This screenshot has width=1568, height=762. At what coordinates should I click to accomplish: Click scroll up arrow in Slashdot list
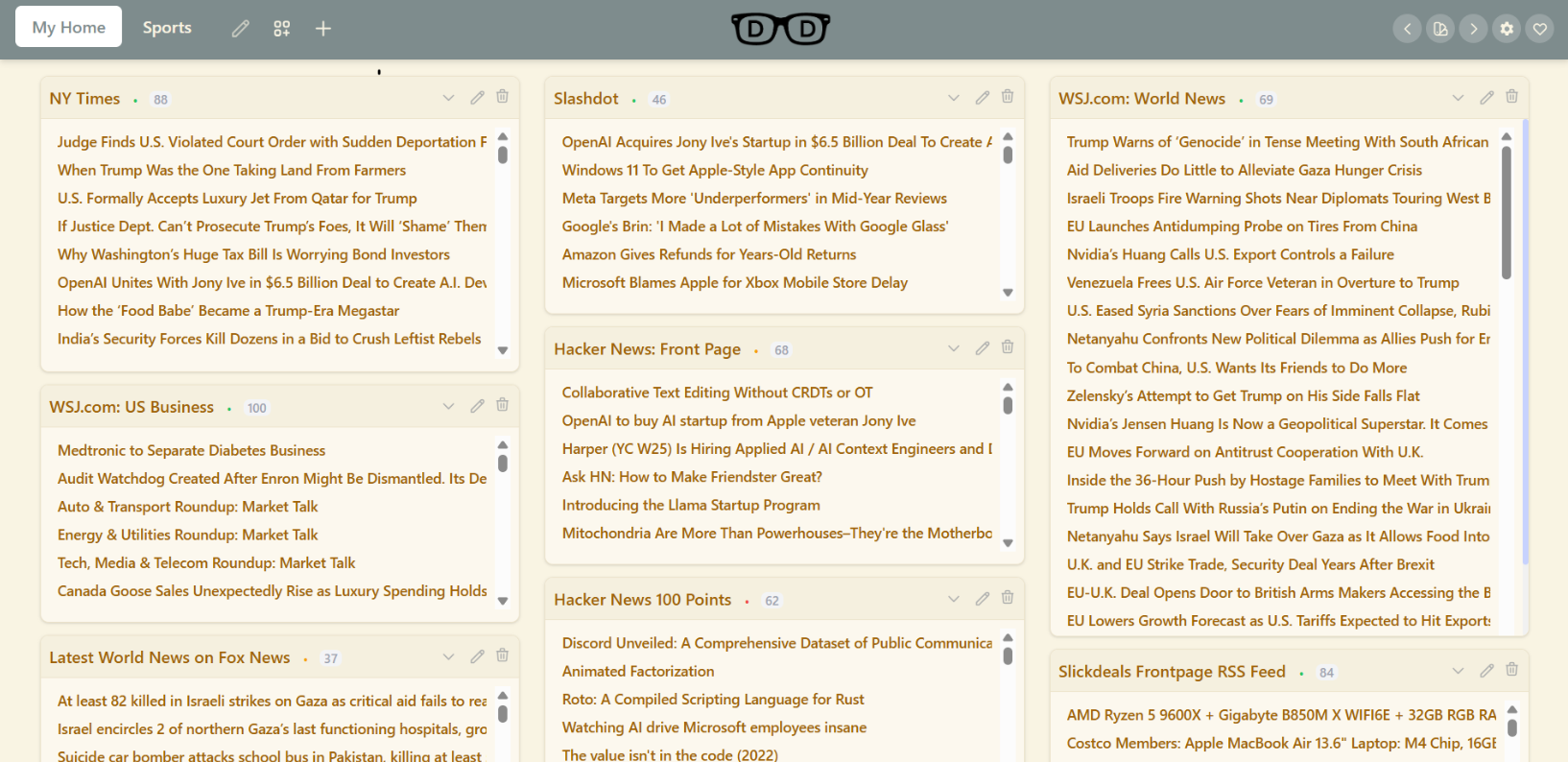click(x=1008, y=137)
